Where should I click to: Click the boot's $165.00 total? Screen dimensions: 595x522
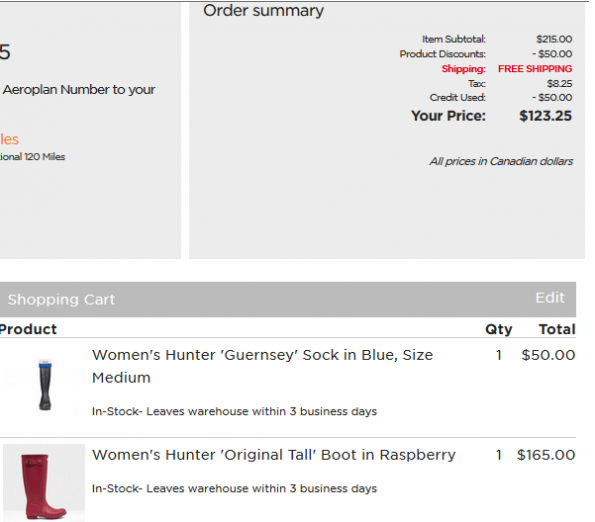coord(546,455)
